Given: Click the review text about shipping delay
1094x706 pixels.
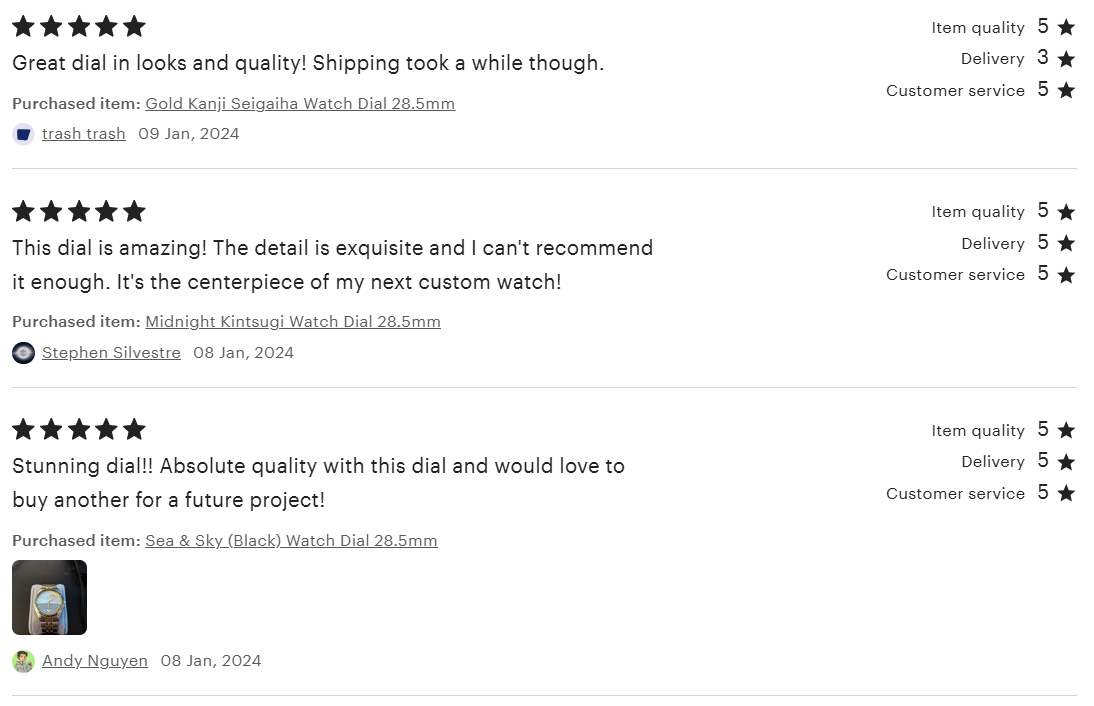Looking at the screenshot, I should click(308, 63).
